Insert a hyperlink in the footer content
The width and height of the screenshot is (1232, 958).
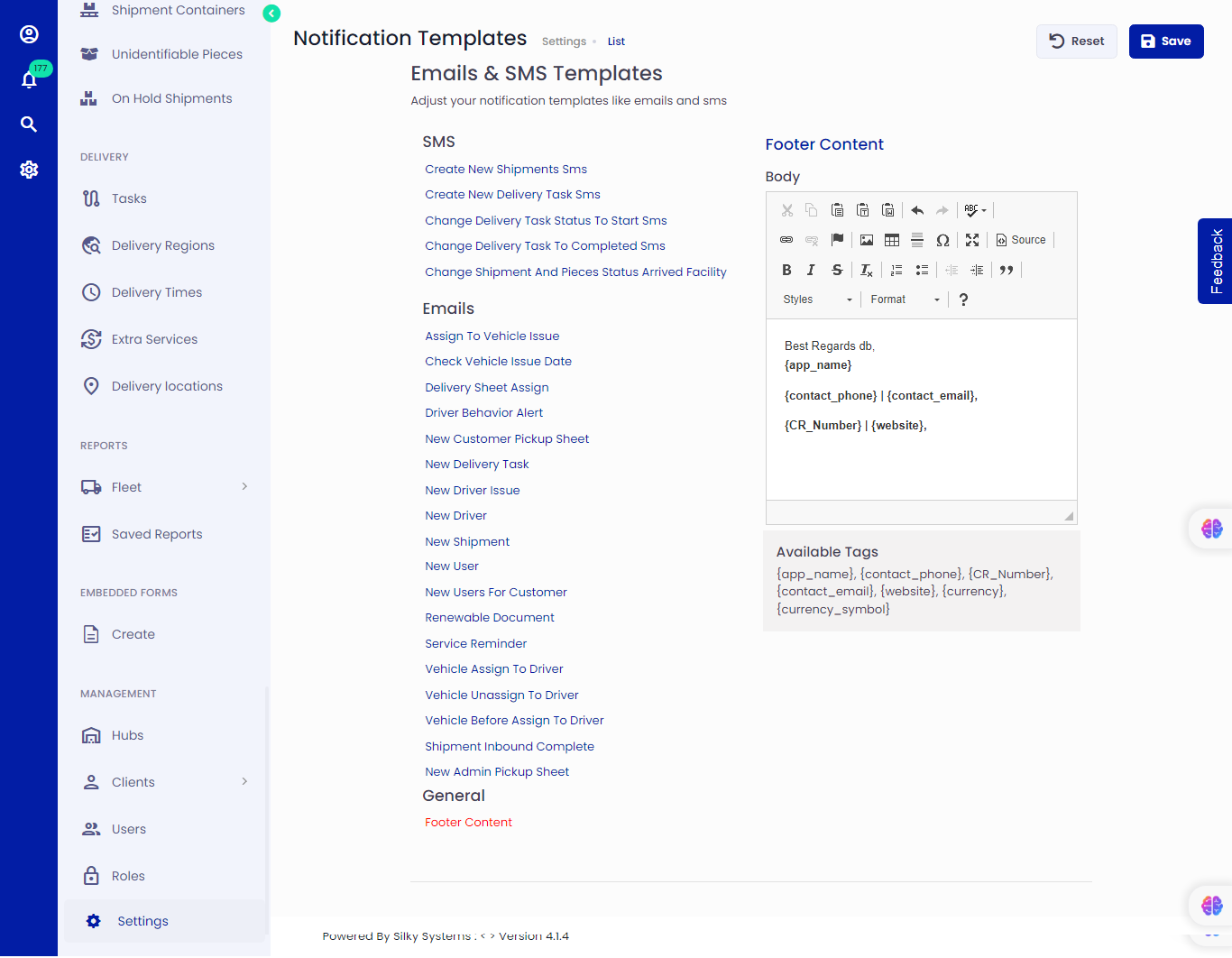[x=786, y=239]
